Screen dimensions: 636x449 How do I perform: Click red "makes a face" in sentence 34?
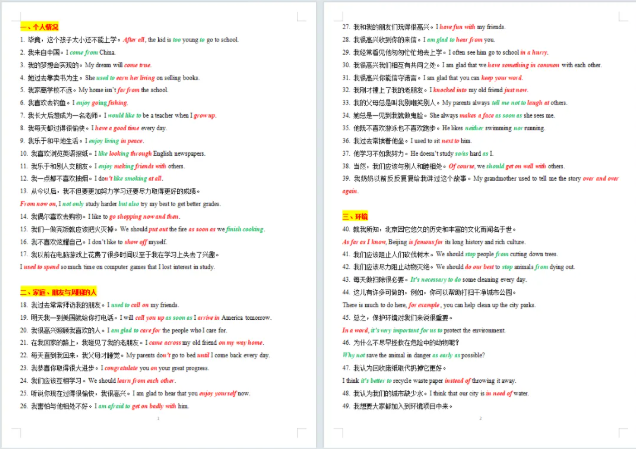478,116
